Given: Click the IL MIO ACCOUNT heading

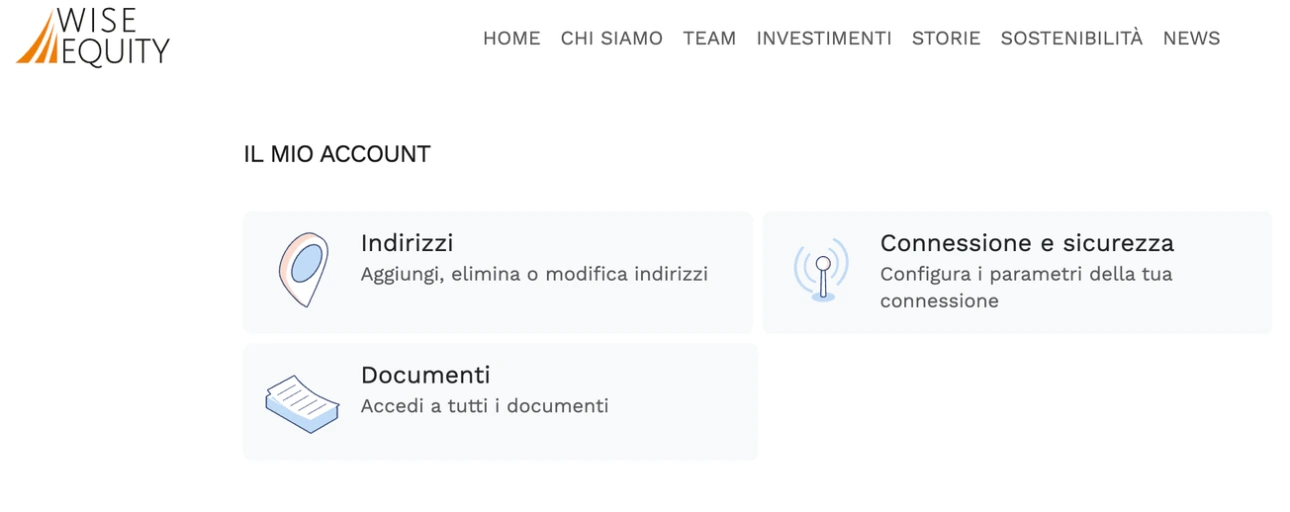Looking at the screenshot, I should (337, 154).
